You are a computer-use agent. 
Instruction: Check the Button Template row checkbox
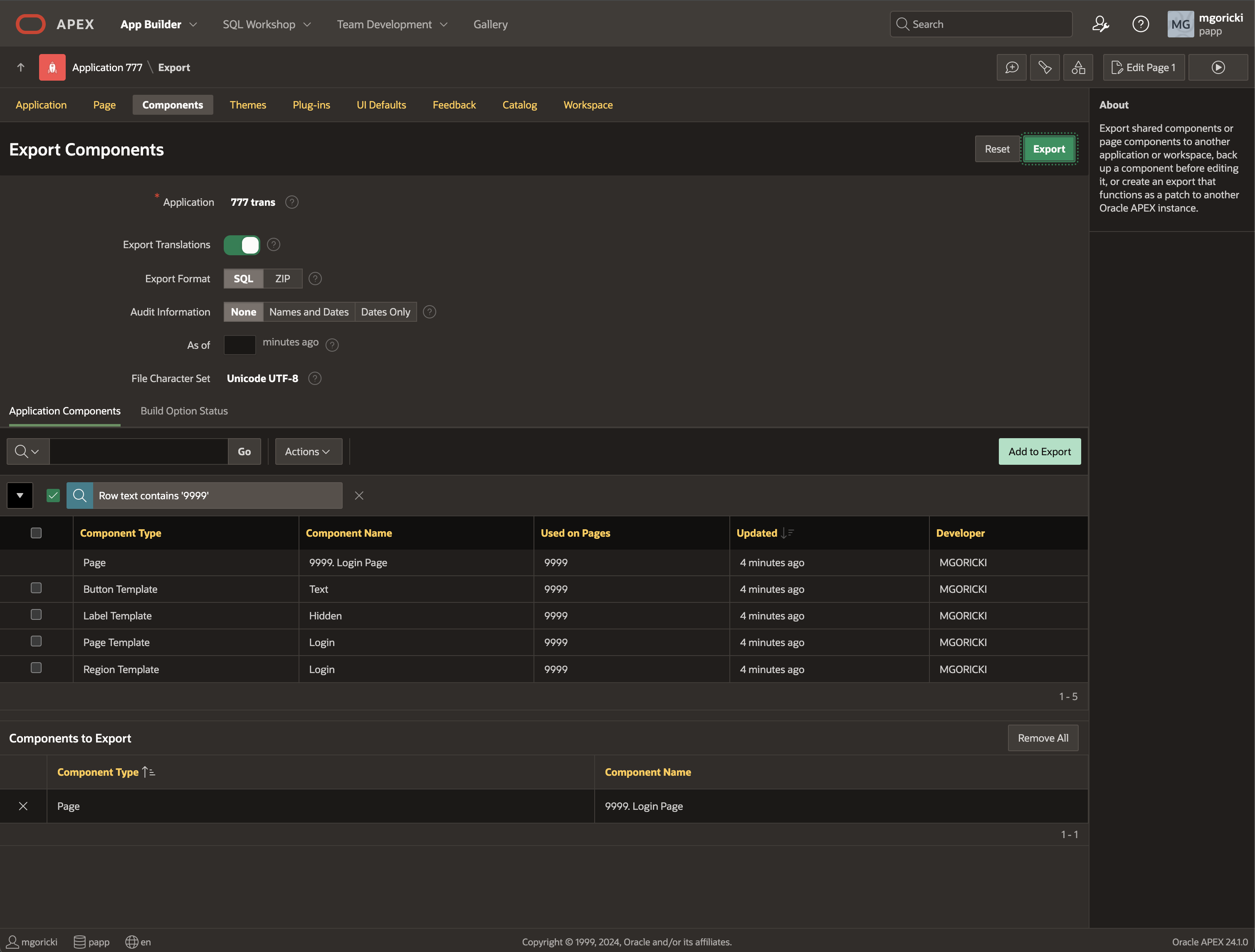36,588
